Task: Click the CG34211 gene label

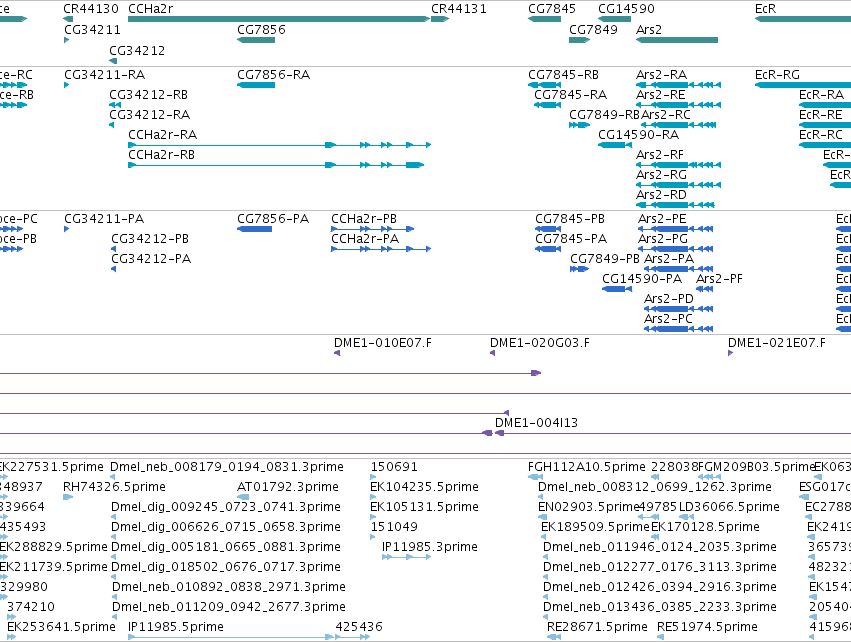Action: pos(92,29)
